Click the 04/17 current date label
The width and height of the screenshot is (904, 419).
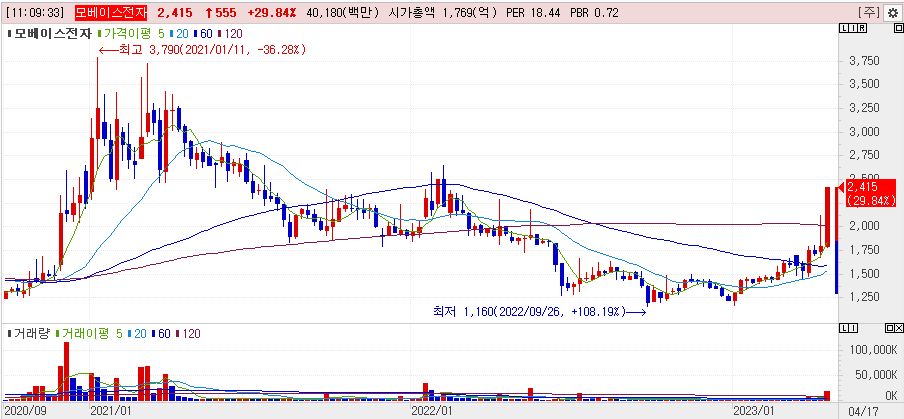tap(863, 410)
